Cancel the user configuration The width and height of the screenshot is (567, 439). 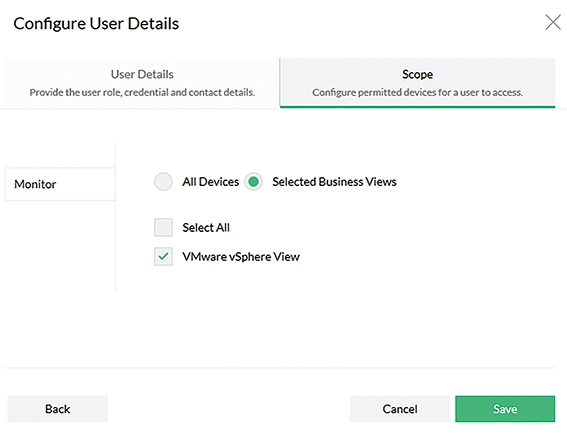click(x=400, y=409)
